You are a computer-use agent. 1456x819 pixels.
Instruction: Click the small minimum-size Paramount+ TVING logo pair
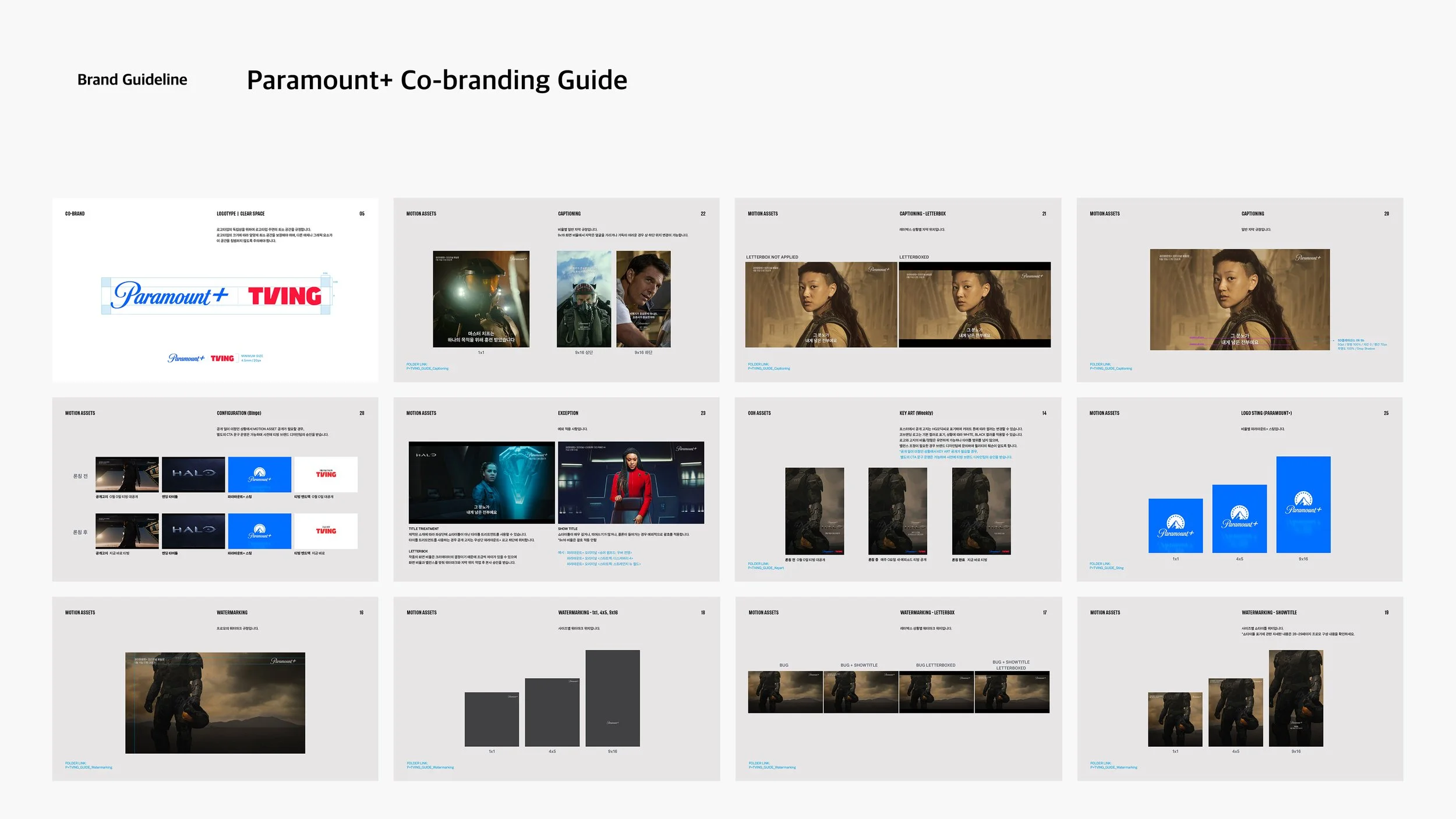pos(201,358)
